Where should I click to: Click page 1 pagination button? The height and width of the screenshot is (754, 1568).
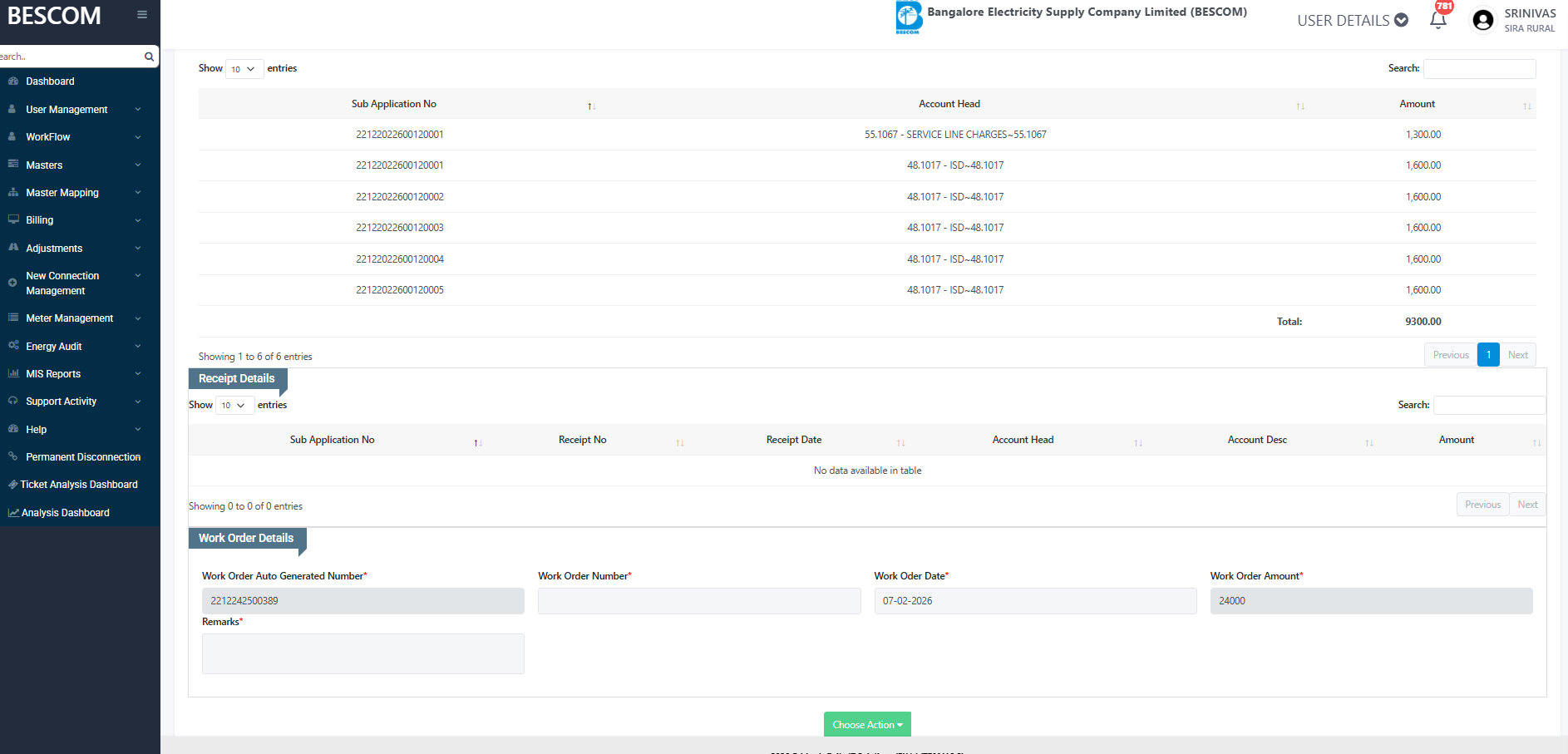click(x=1487, y=355)
